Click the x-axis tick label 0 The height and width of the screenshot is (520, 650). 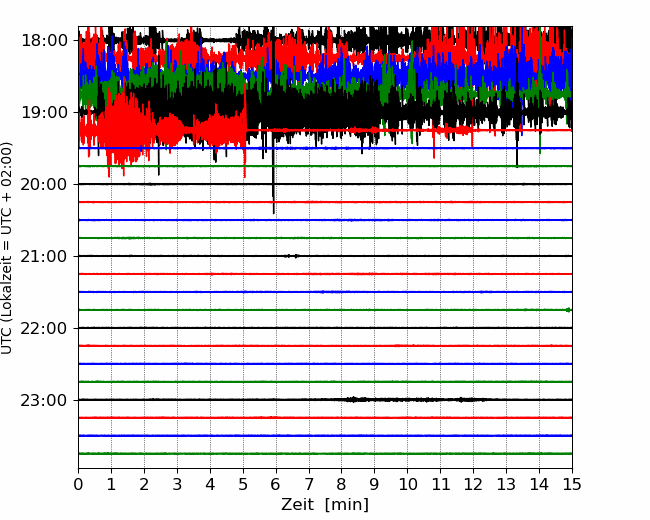(78, 484)
